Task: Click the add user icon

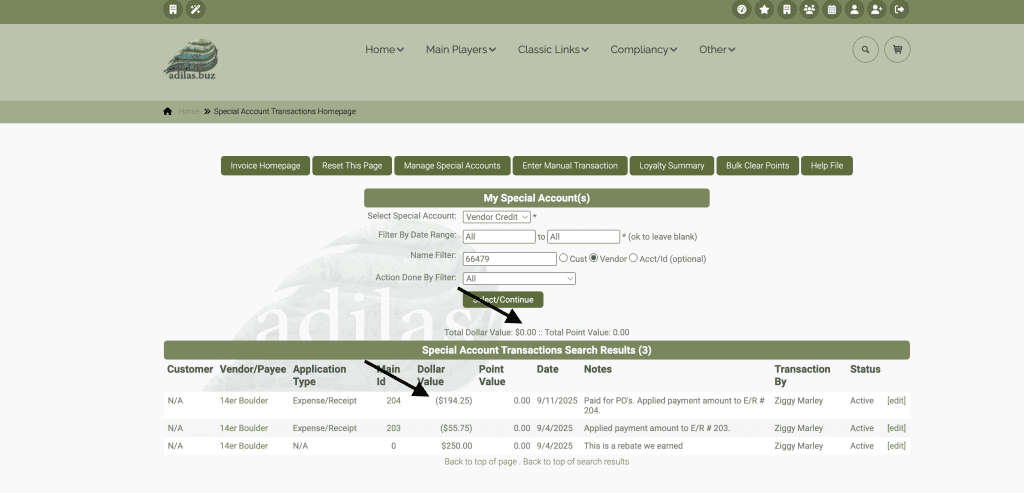Action: tap(877, 10)
